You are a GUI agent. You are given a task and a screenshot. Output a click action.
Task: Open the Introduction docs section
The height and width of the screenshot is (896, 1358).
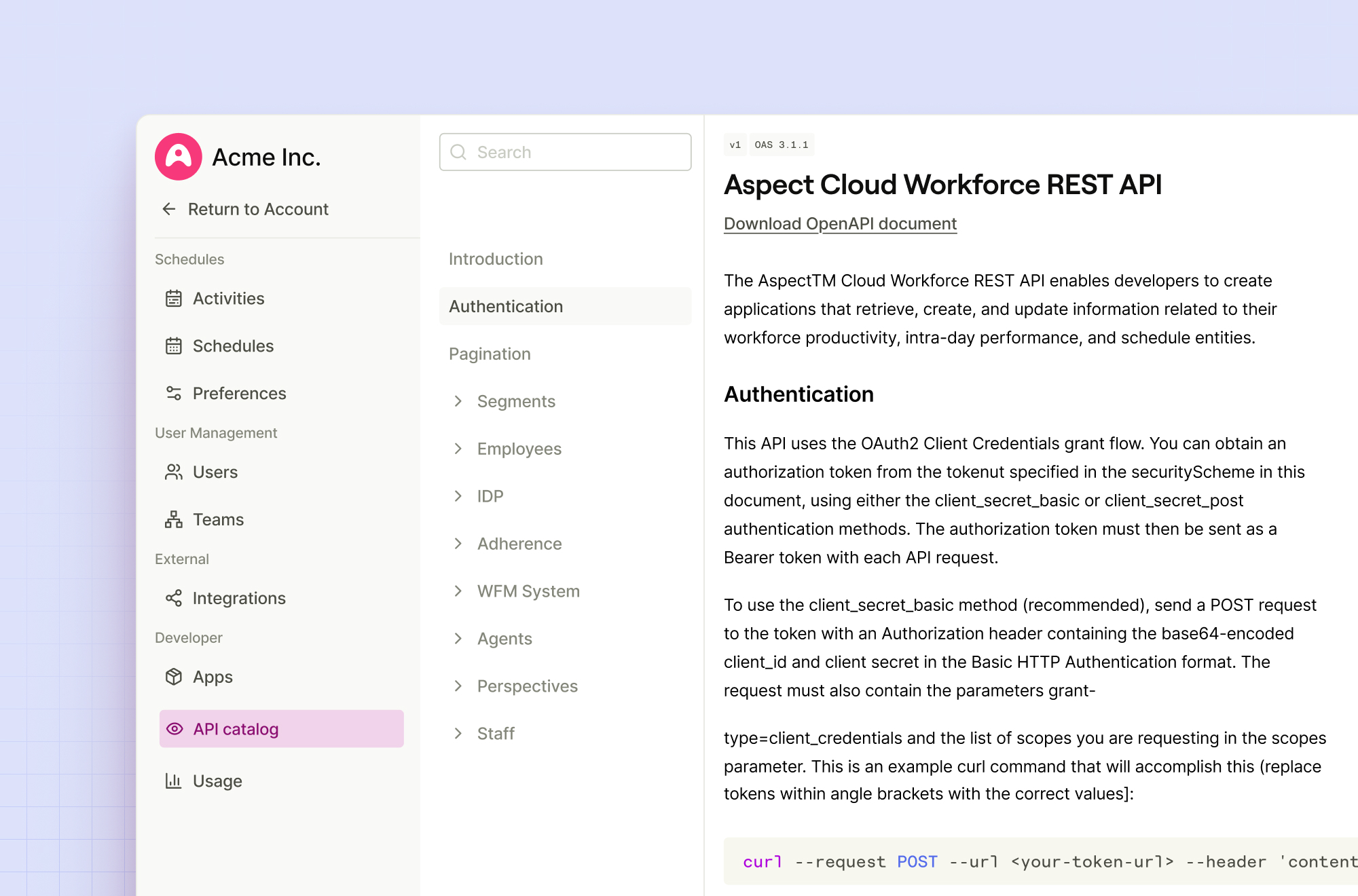496,259
